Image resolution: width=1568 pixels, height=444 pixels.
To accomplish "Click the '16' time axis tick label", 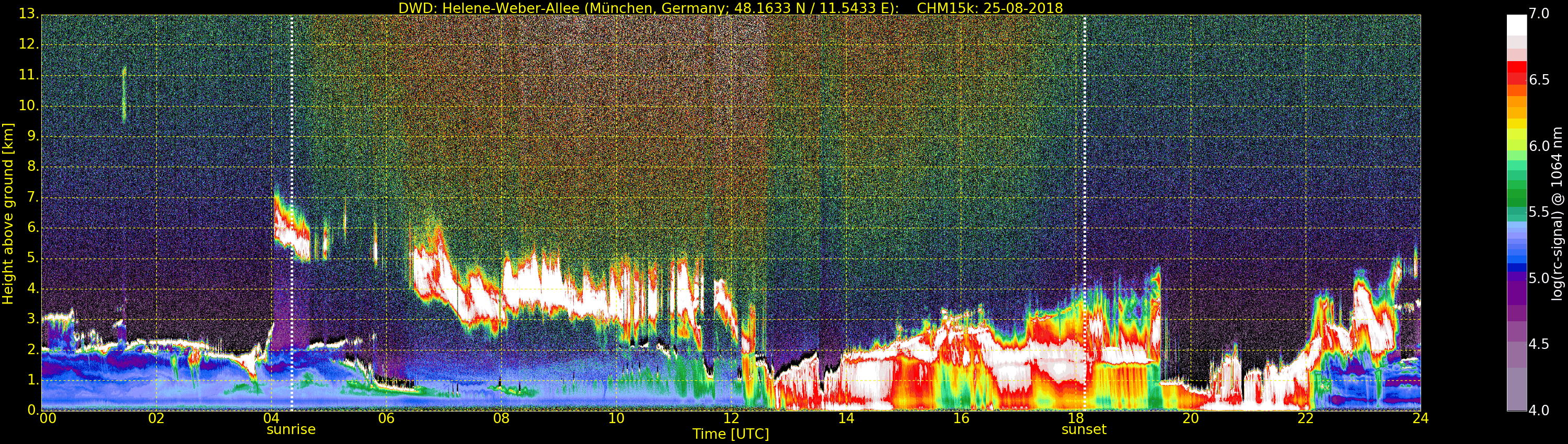I will (961, 418).
